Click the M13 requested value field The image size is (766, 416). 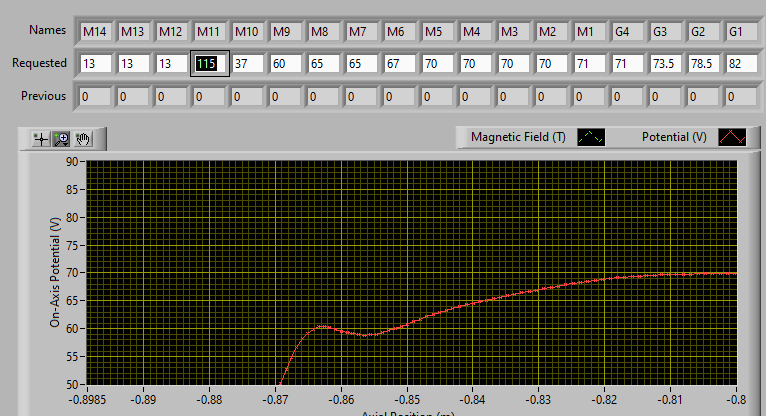tap(133, 64)
